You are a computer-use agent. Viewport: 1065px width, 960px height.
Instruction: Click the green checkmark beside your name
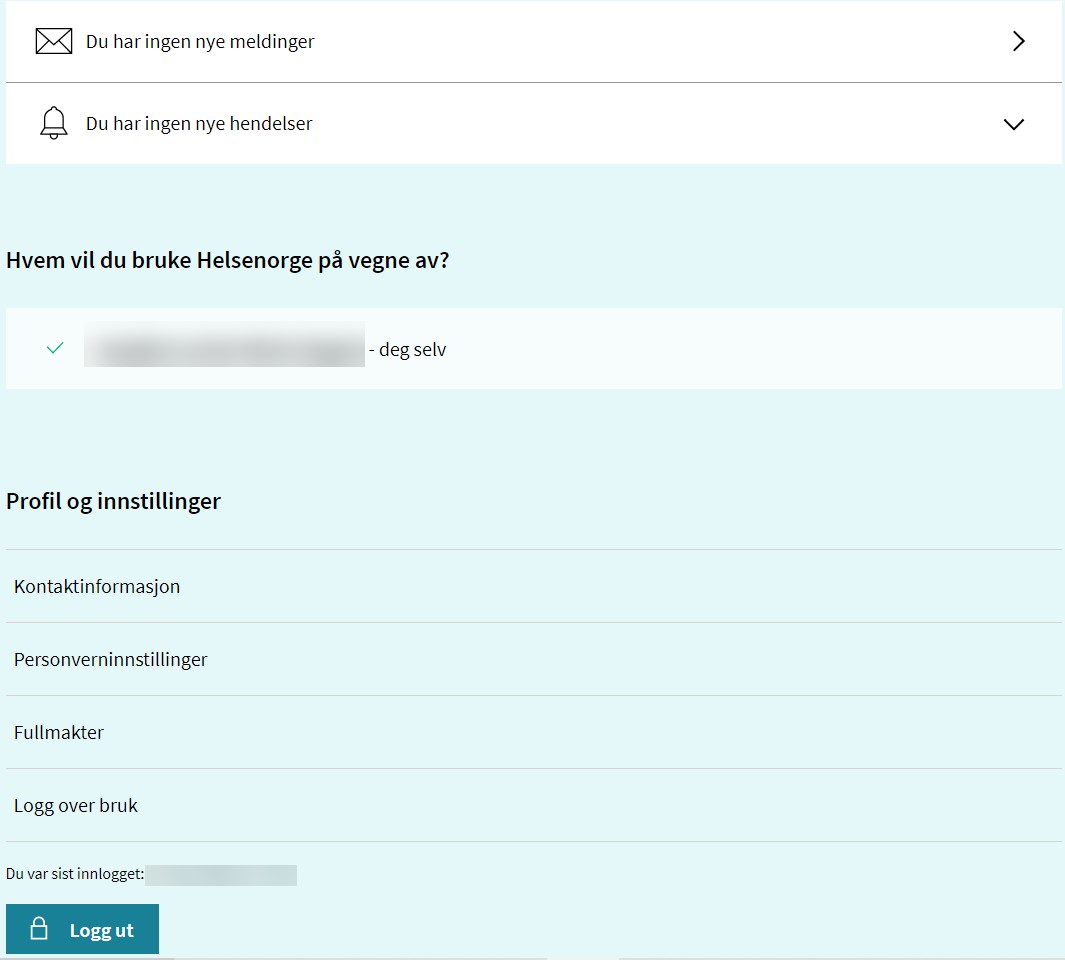pos(55,348)
